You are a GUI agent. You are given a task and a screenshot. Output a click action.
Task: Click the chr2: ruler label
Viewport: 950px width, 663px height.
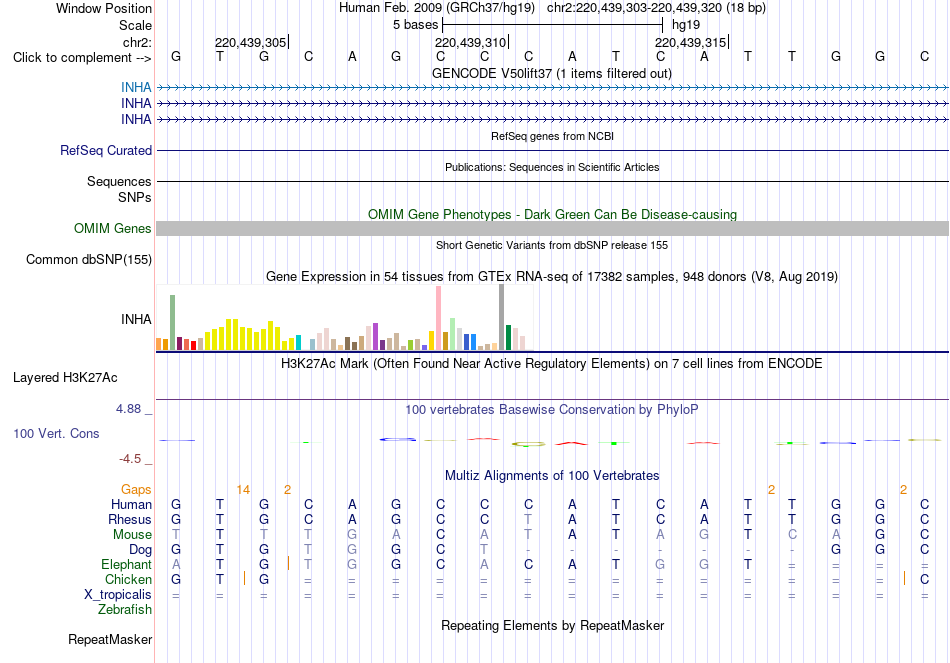(138, 42)
